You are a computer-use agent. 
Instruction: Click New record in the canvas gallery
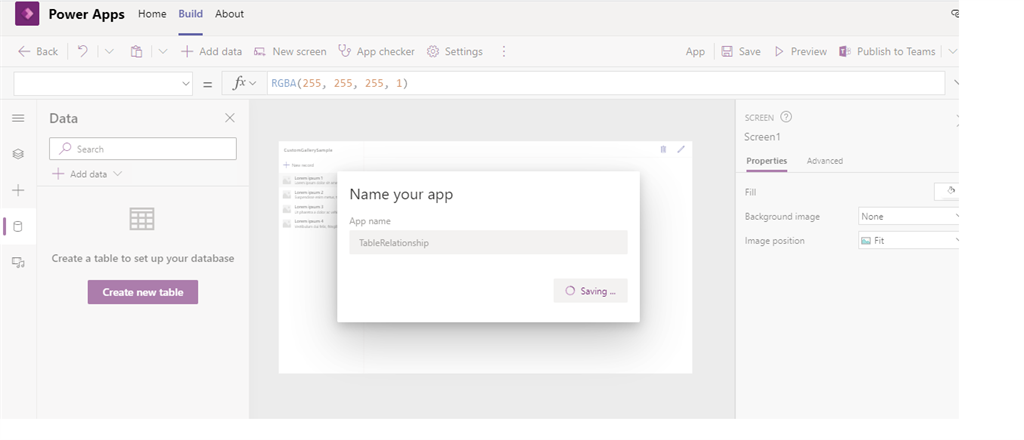tap(298, 165)
